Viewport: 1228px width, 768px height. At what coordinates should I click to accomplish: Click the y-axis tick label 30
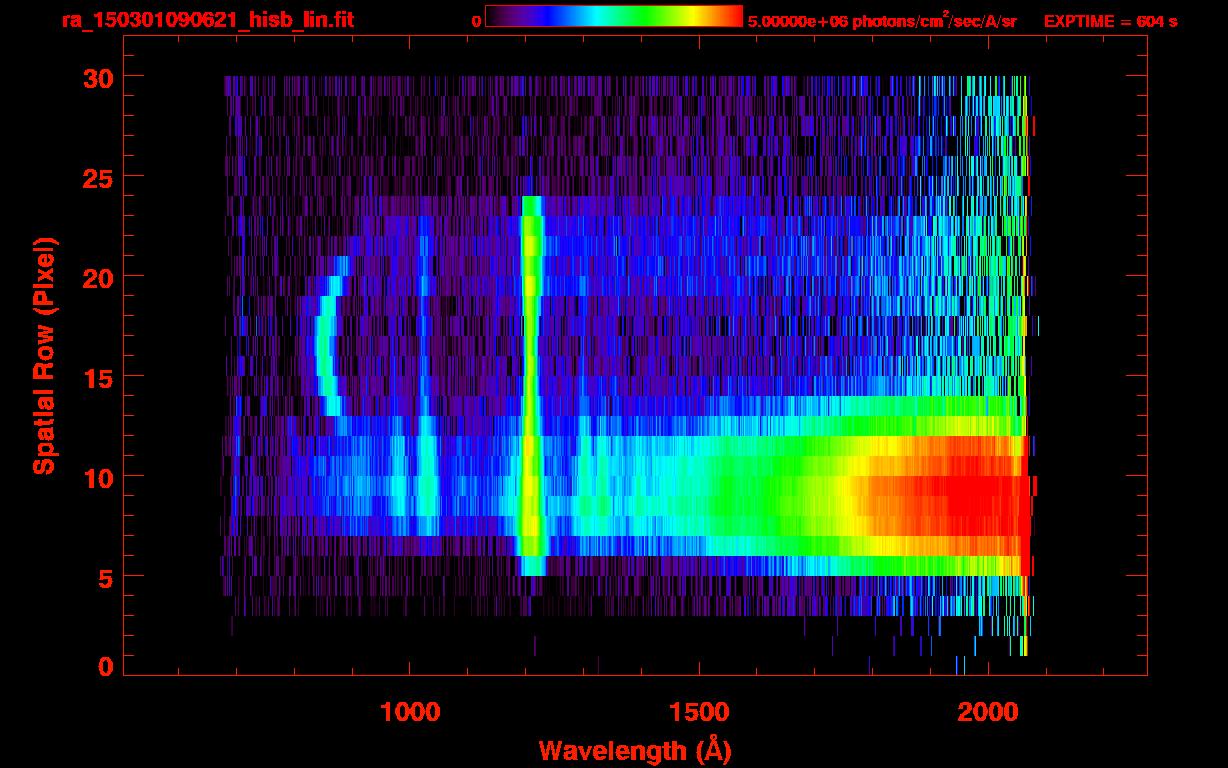(96, 77)
